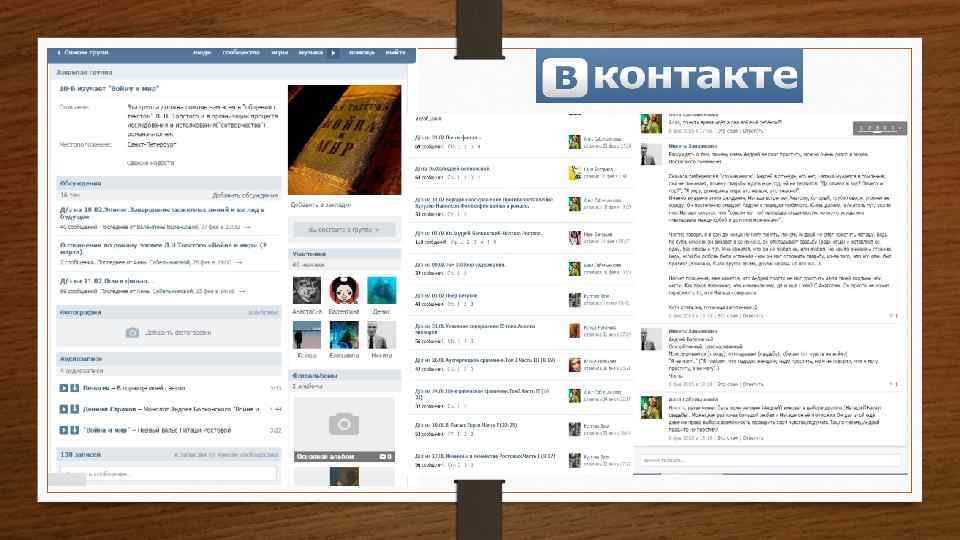Open member Никита's grayscale avatar
The height and width of the screenshot is (540, 960).
click(x=381, y=335)
